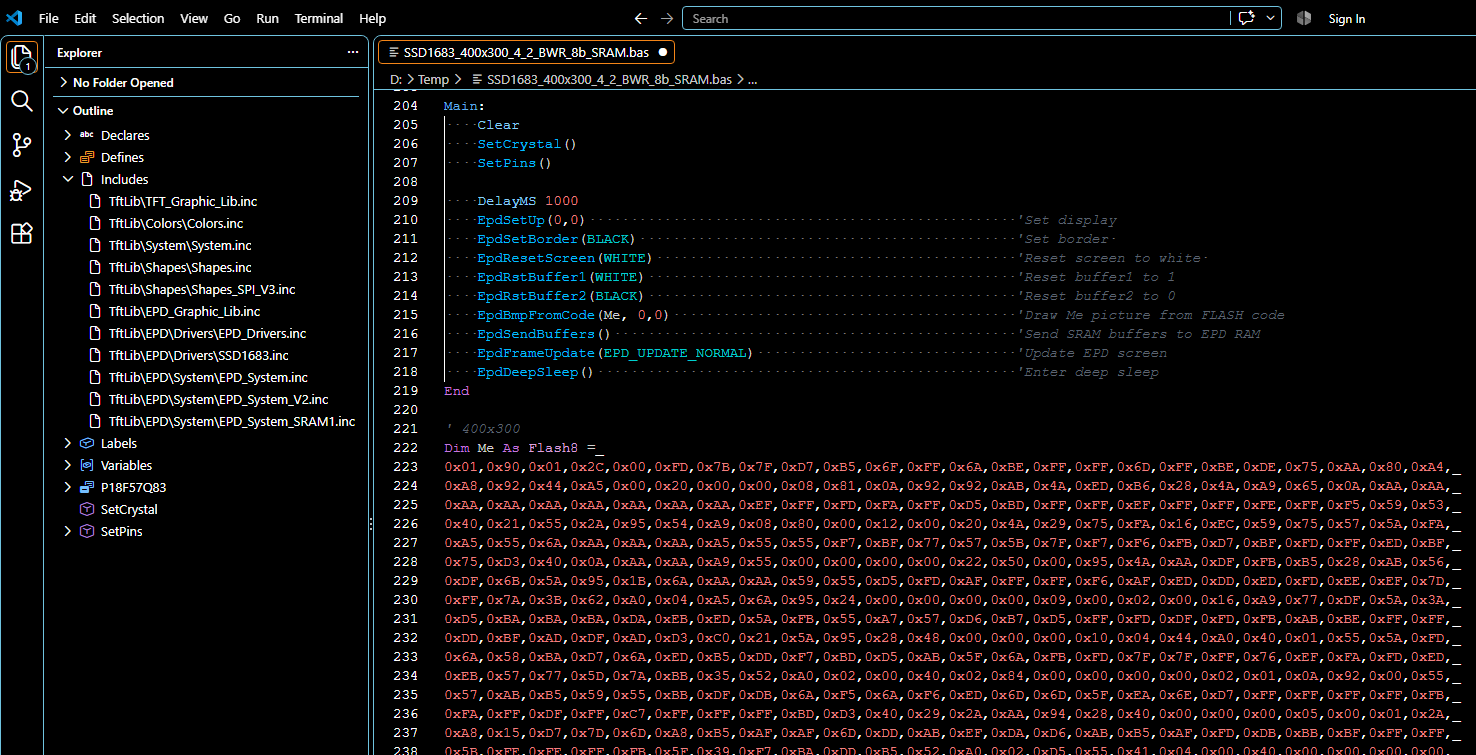This screenshot has height=755, width=1476.
Task: Click the Go Back arrow in the title bar
Action: [x=641, y=18]
